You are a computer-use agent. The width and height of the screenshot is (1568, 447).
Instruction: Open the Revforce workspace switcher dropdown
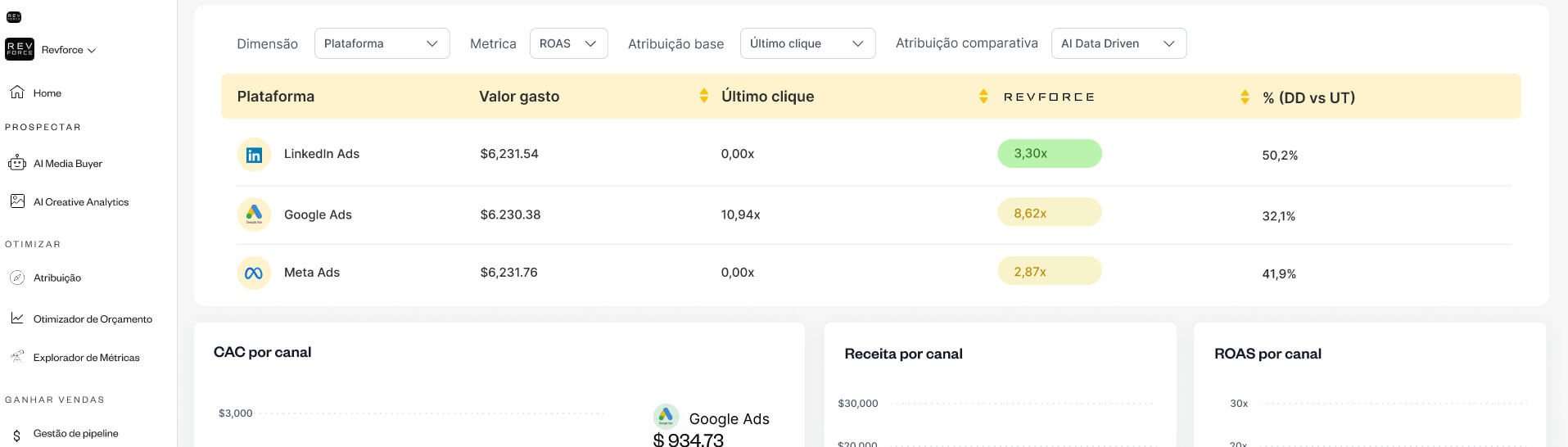click(69, 50)
